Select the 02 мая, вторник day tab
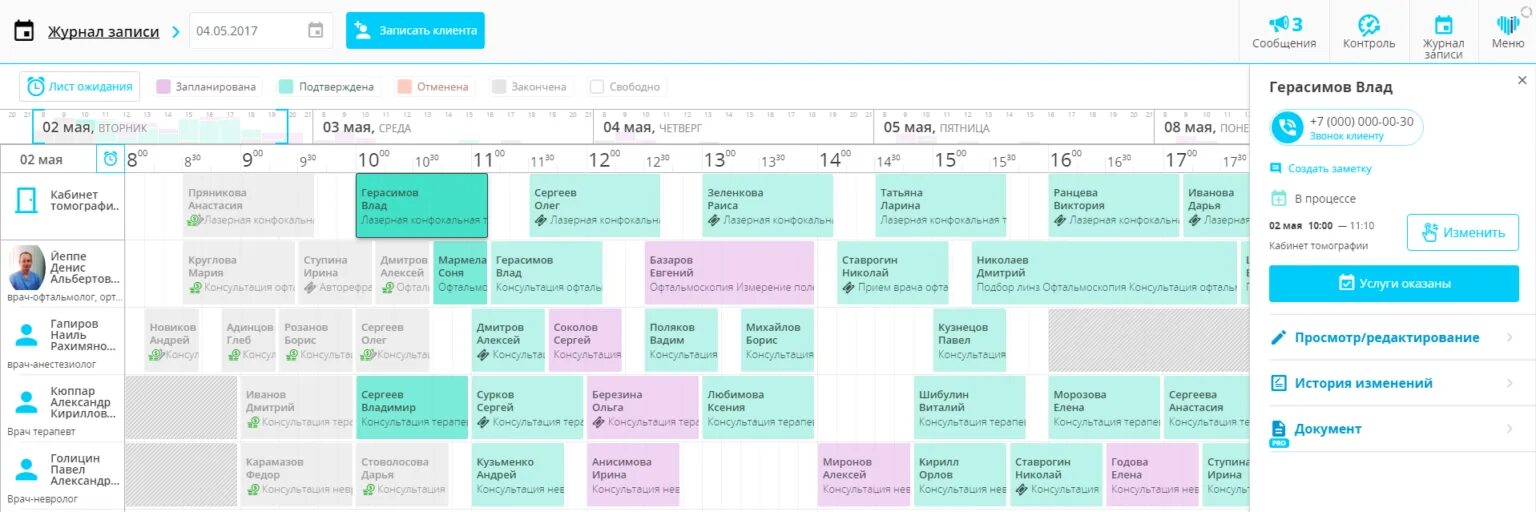The height and width of the screenshot is (512, 1536). pos(160,127)
